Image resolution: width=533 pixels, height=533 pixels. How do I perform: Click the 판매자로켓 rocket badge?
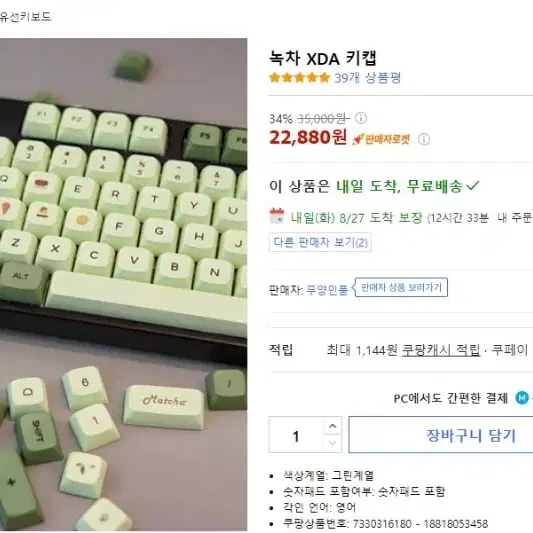(381, 139)
